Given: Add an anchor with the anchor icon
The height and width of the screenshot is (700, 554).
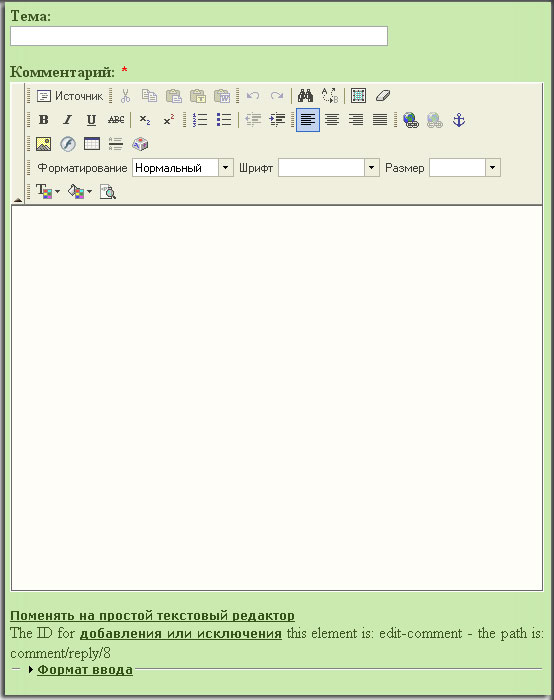Looking at the screenshot, I should (x=459, y=120).
